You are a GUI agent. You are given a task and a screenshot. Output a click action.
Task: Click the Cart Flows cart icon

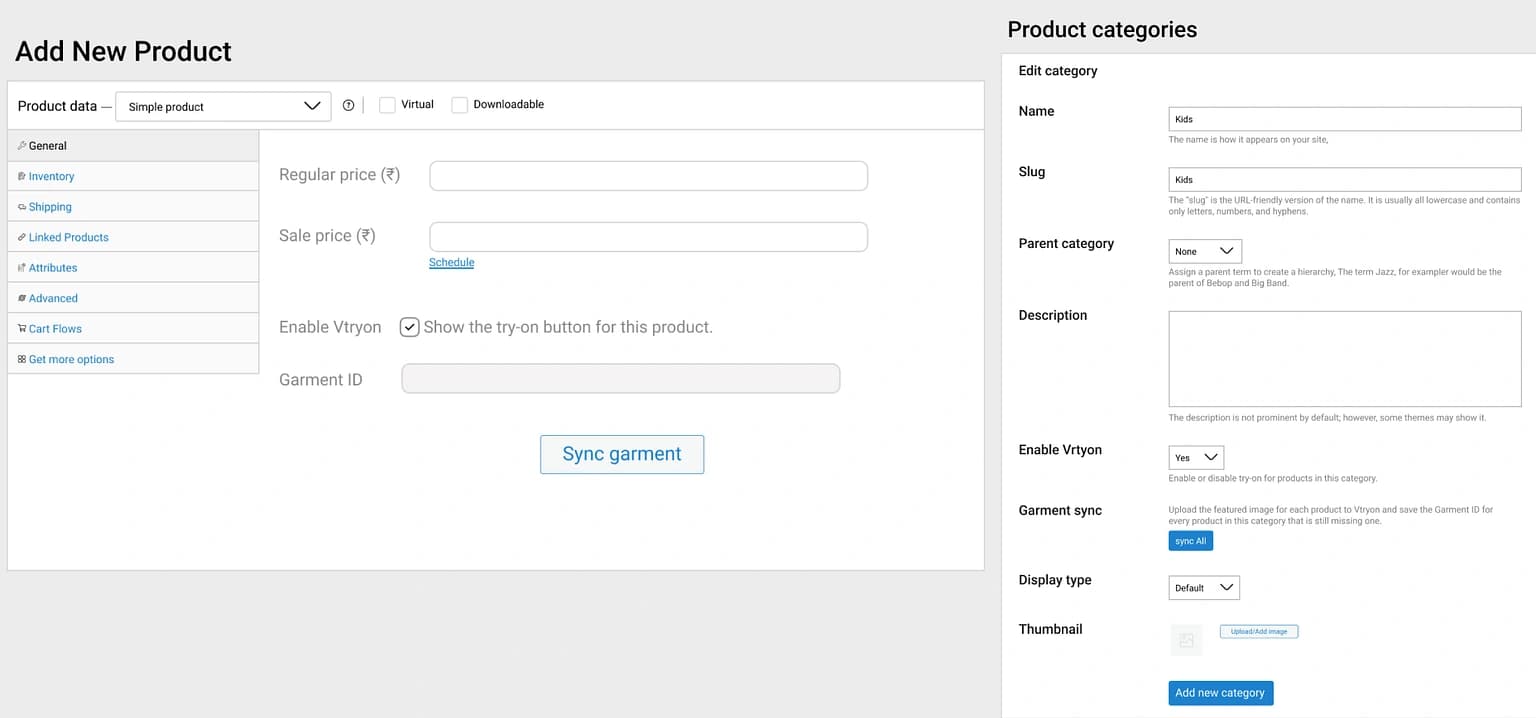click(22, 328)
